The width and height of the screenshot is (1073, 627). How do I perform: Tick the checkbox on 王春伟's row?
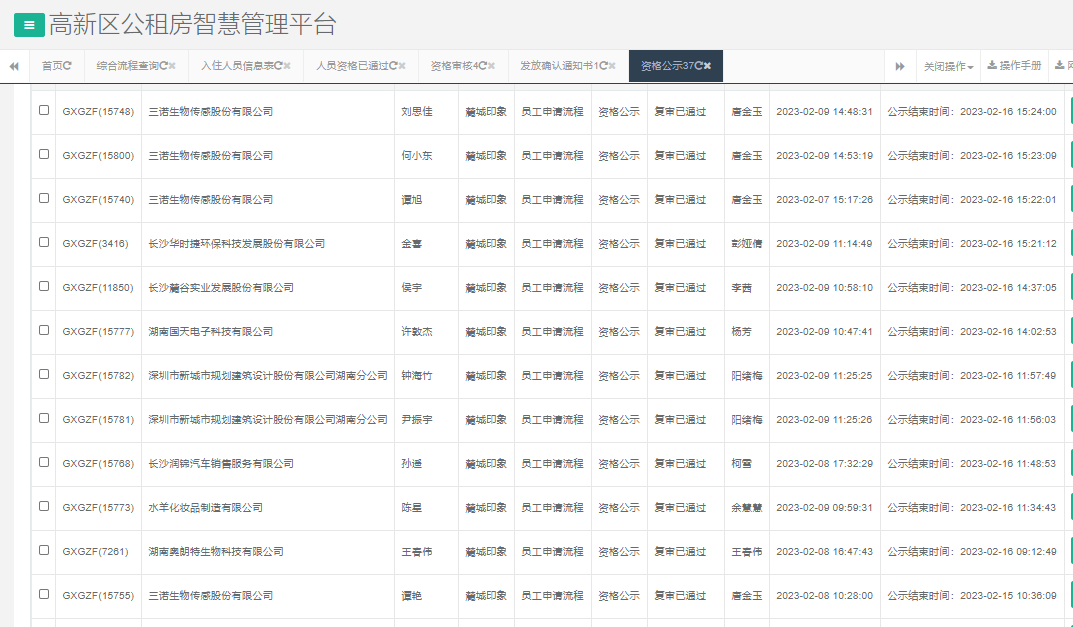43,551
